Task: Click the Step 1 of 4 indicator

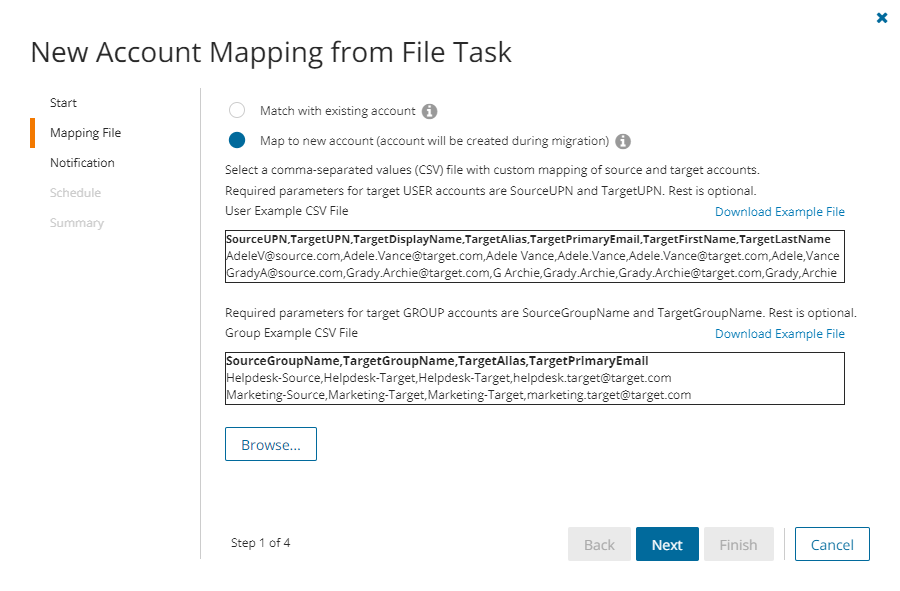Action: coord(260,543)
